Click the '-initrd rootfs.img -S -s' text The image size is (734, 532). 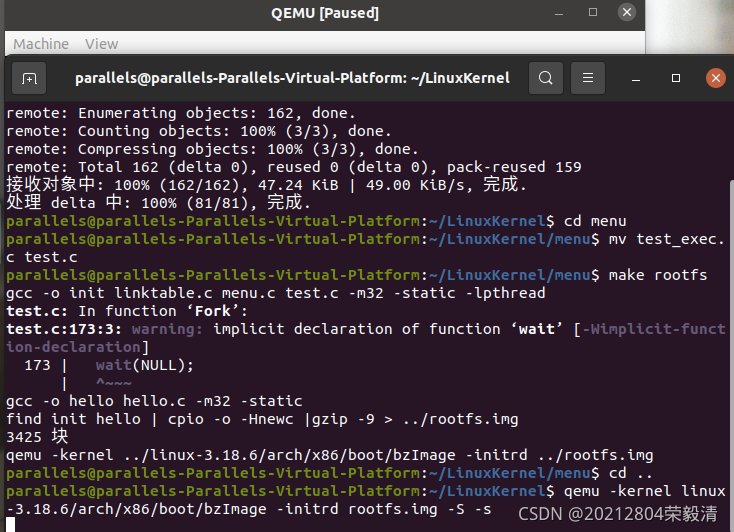click(x=384, y=509)
